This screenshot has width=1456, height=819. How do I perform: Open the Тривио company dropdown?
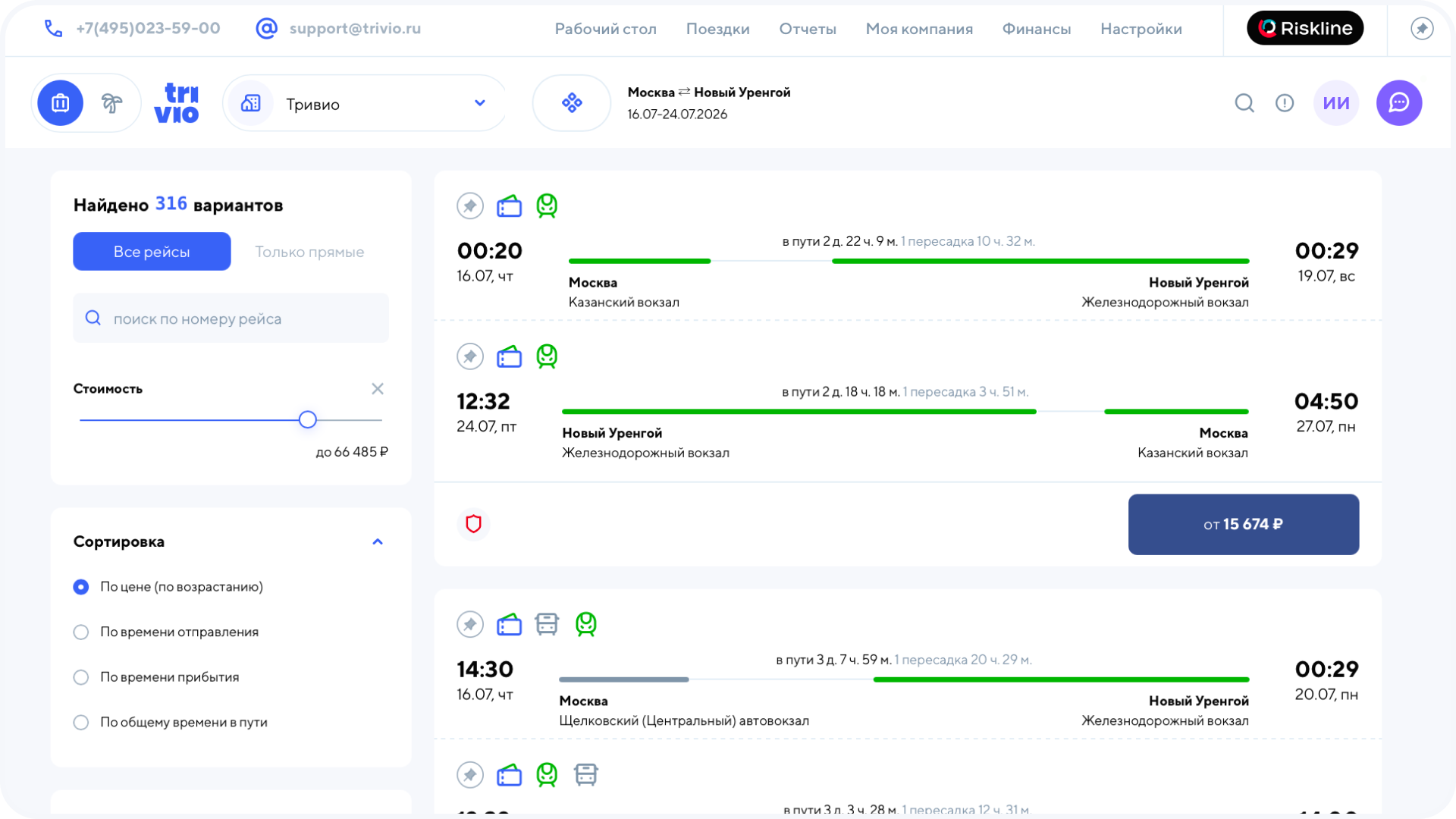(365, 103)
